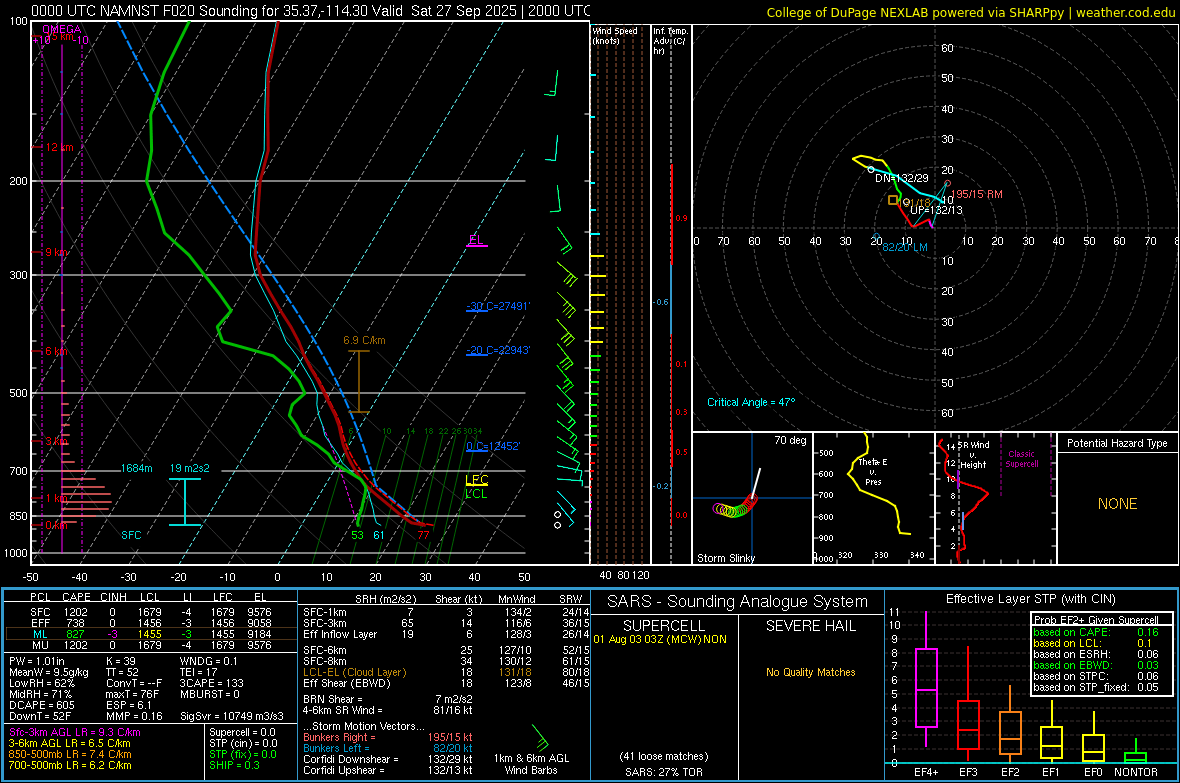1180x783 pixels.
Task: Click the green surface dewpoint value 53
Action: tap(357, 535)
